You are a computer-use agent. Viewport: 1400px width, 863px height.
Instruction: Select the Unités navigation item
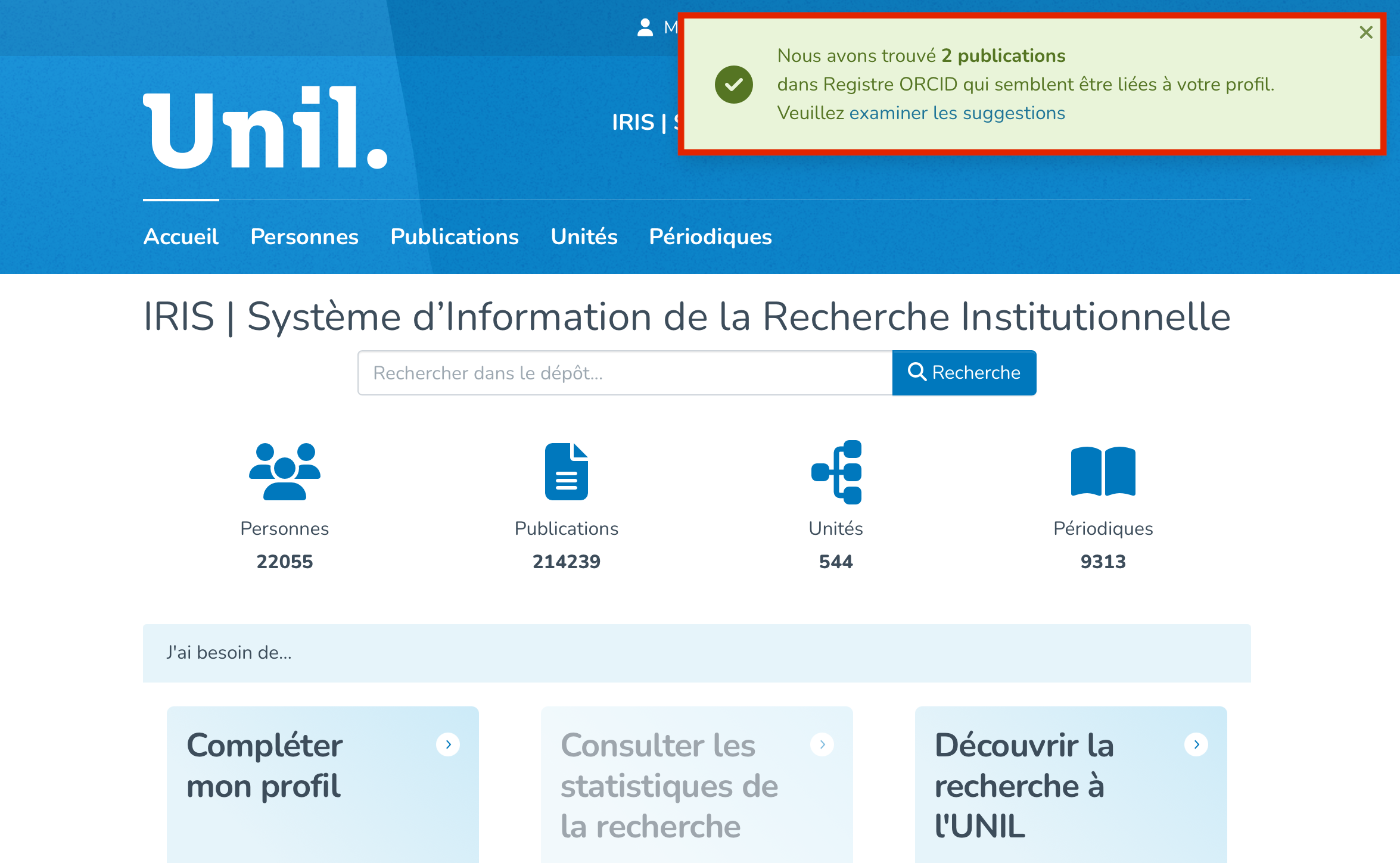coord(584,237)
